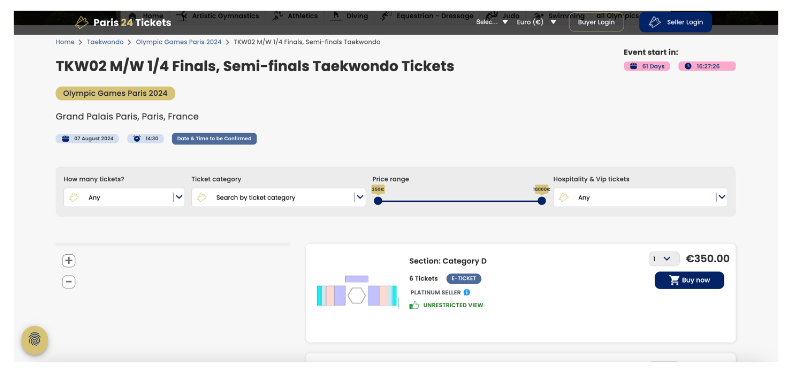Open the Euro currency selector
The image size is (796, 368).
pyautogui.click(x=537, y=22)
